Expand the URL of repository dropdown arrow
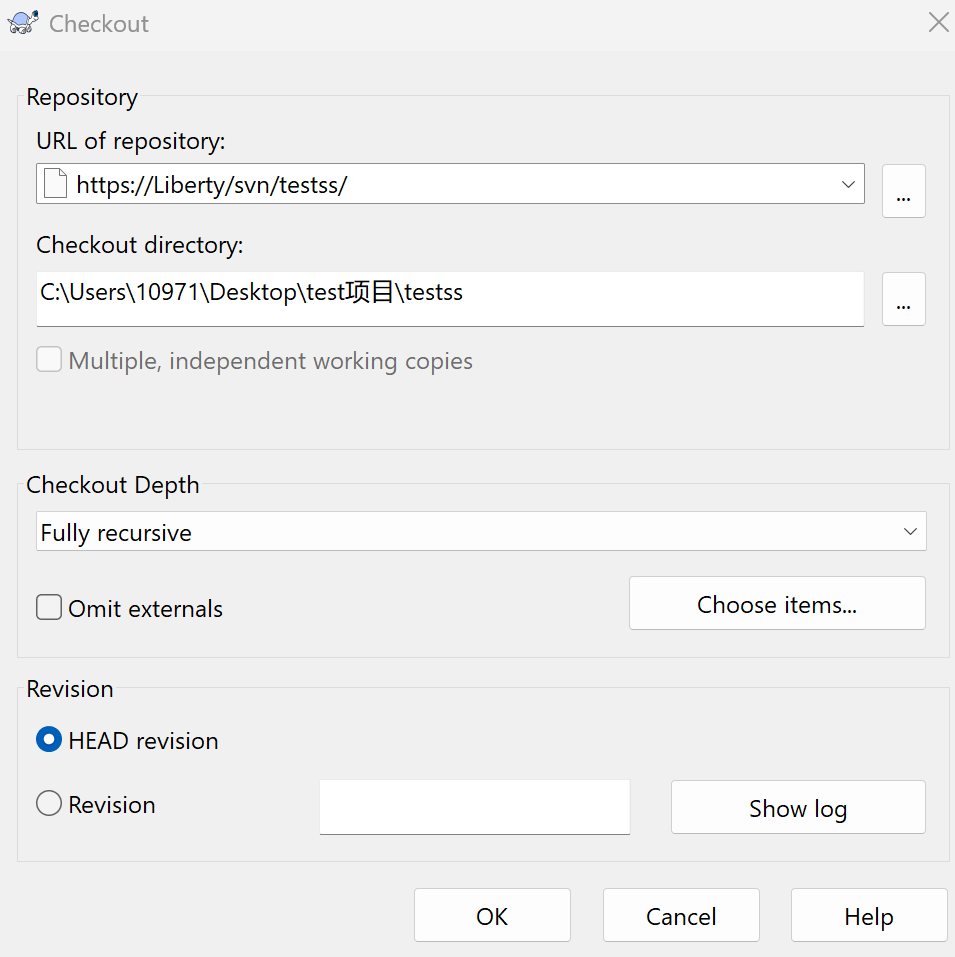This screenshot has width=955, height=957. point(848,184)
